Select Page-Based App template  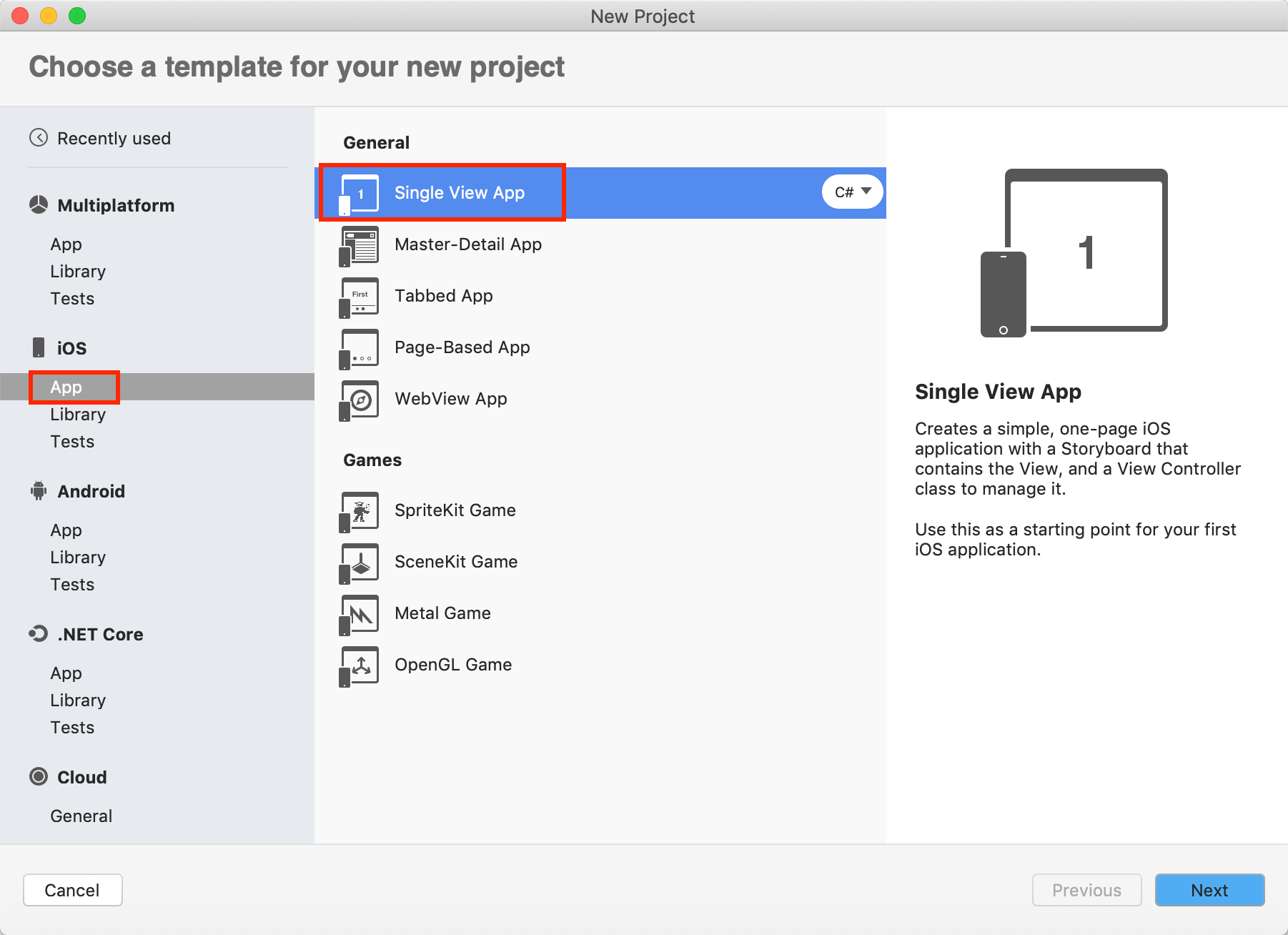pos(600,347)
